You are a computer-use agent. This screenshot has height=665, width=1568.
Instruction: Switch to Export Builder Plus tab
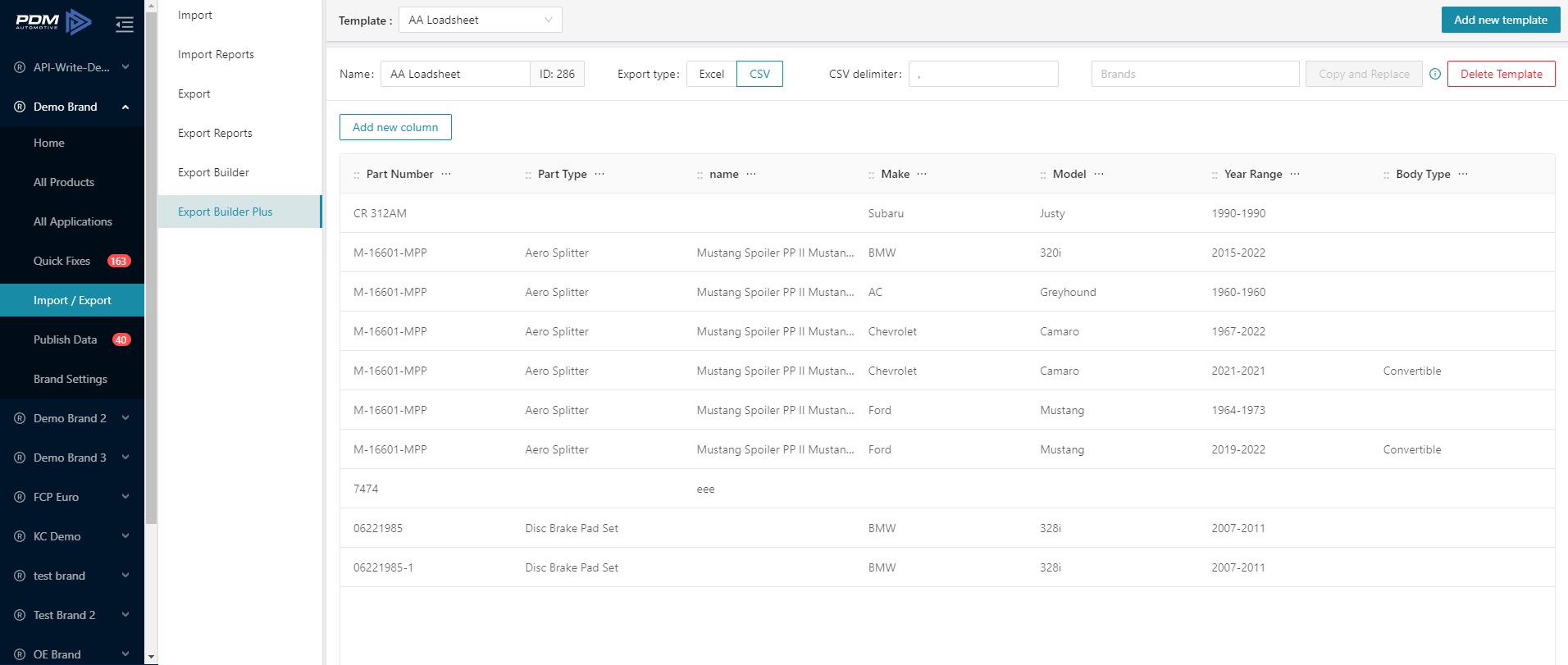(239, 212)
